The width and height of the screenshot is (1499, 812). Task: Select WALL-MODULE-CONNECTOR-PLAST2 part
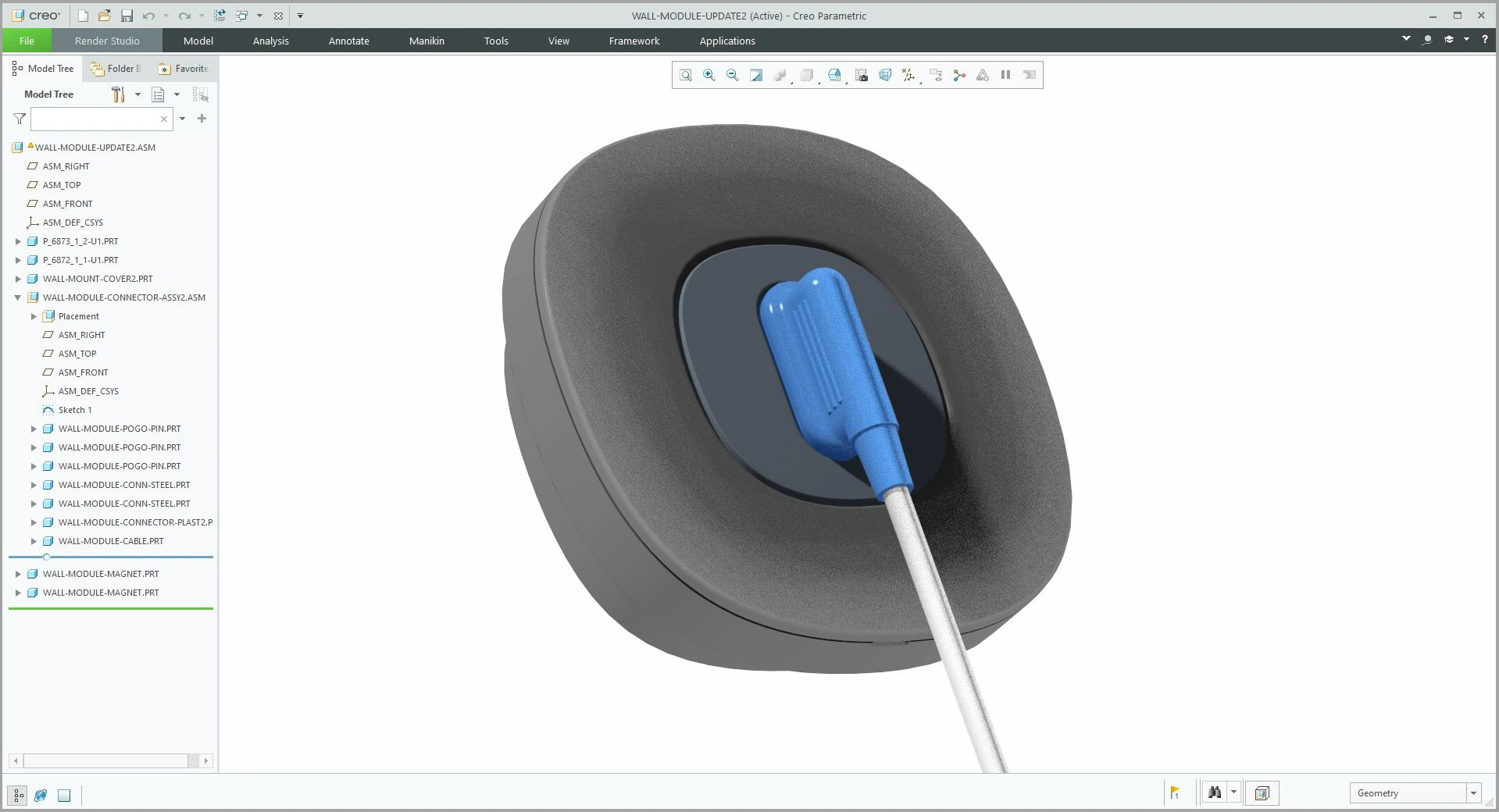point(135,522)
